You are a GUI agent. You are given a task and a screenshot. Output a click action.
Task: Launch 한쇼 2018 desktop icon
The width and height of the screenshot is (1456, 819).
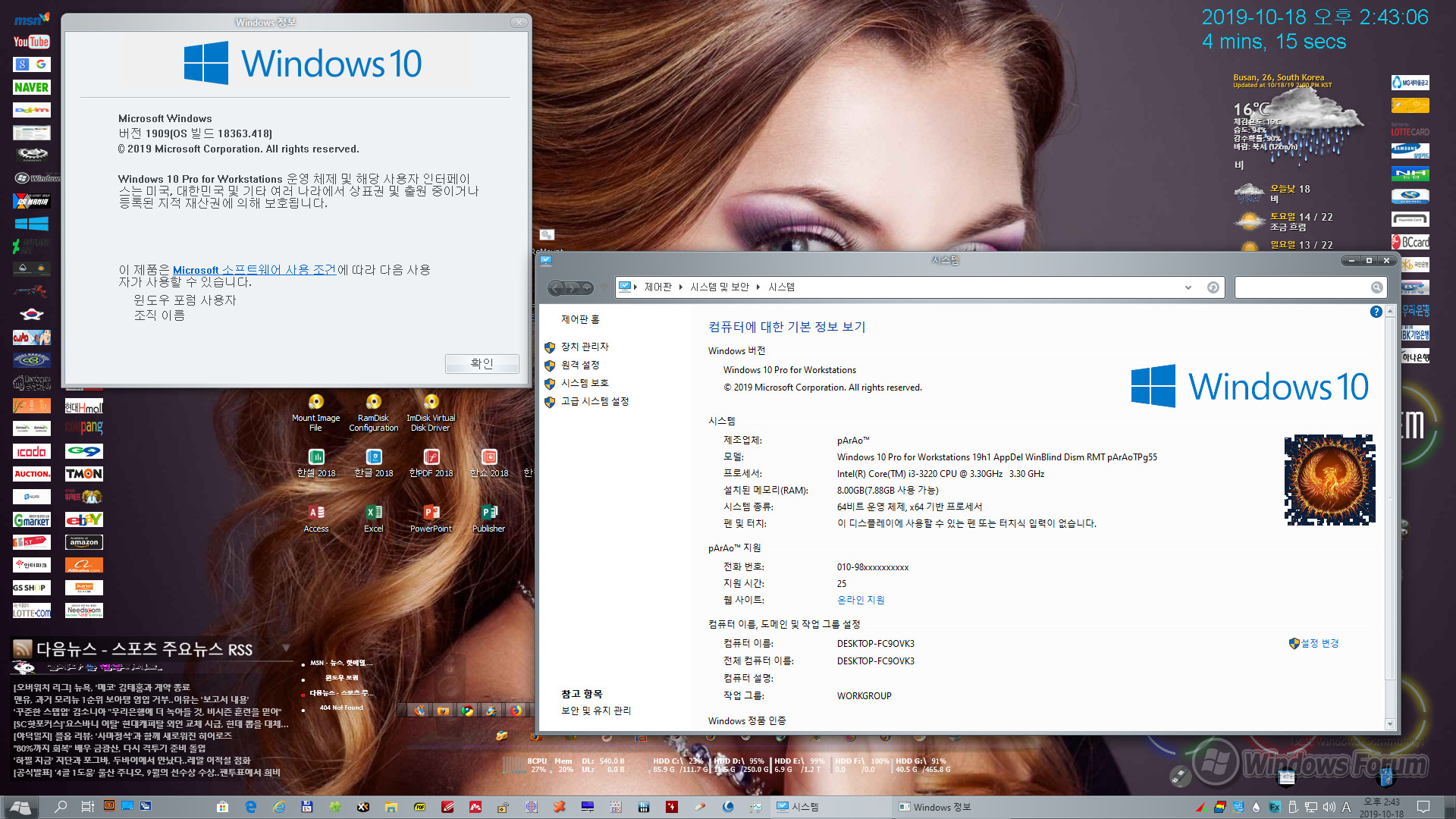point(489,463)
